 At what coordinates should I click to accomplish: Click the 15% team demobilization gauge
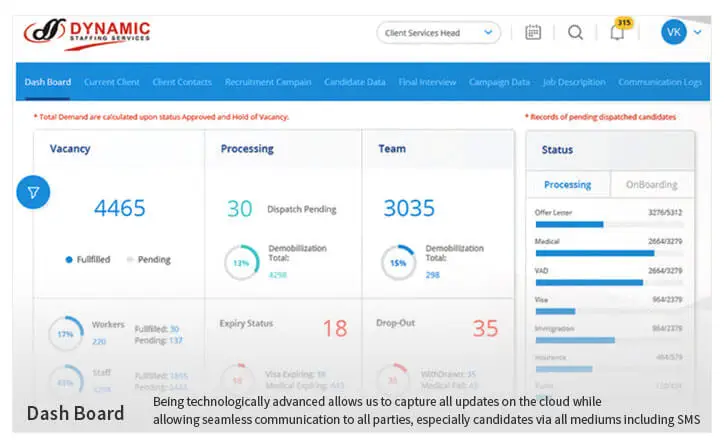click(x=398, y=262)
